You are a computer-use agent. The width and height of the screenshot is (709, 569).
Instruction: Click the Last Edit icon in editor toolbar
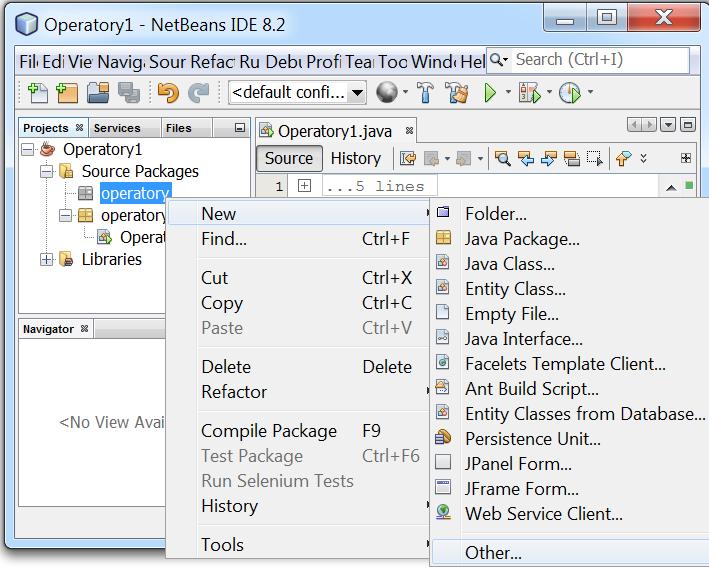pyautogui.click(x=407, y=158)
